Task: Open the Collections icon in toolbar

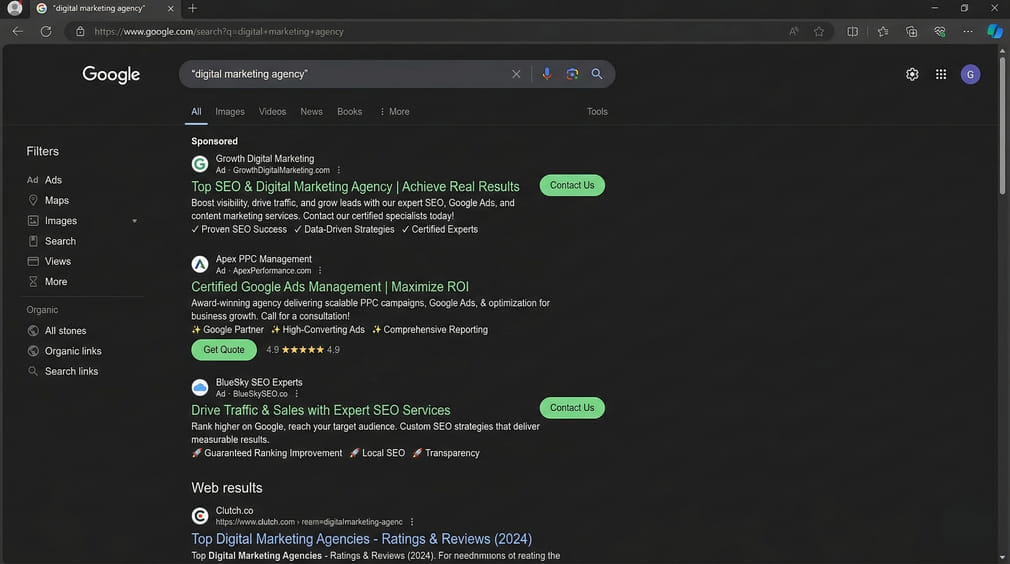Action: 911,31
